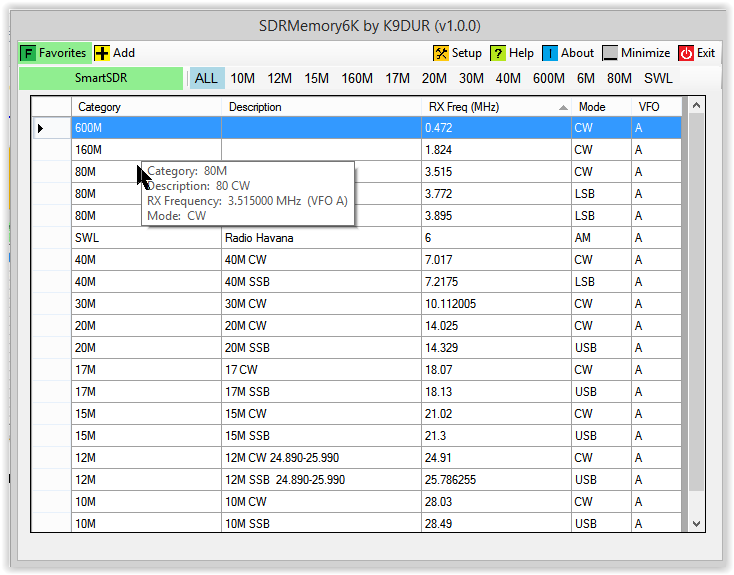Switch to the 80M filter

coord(619,78)
